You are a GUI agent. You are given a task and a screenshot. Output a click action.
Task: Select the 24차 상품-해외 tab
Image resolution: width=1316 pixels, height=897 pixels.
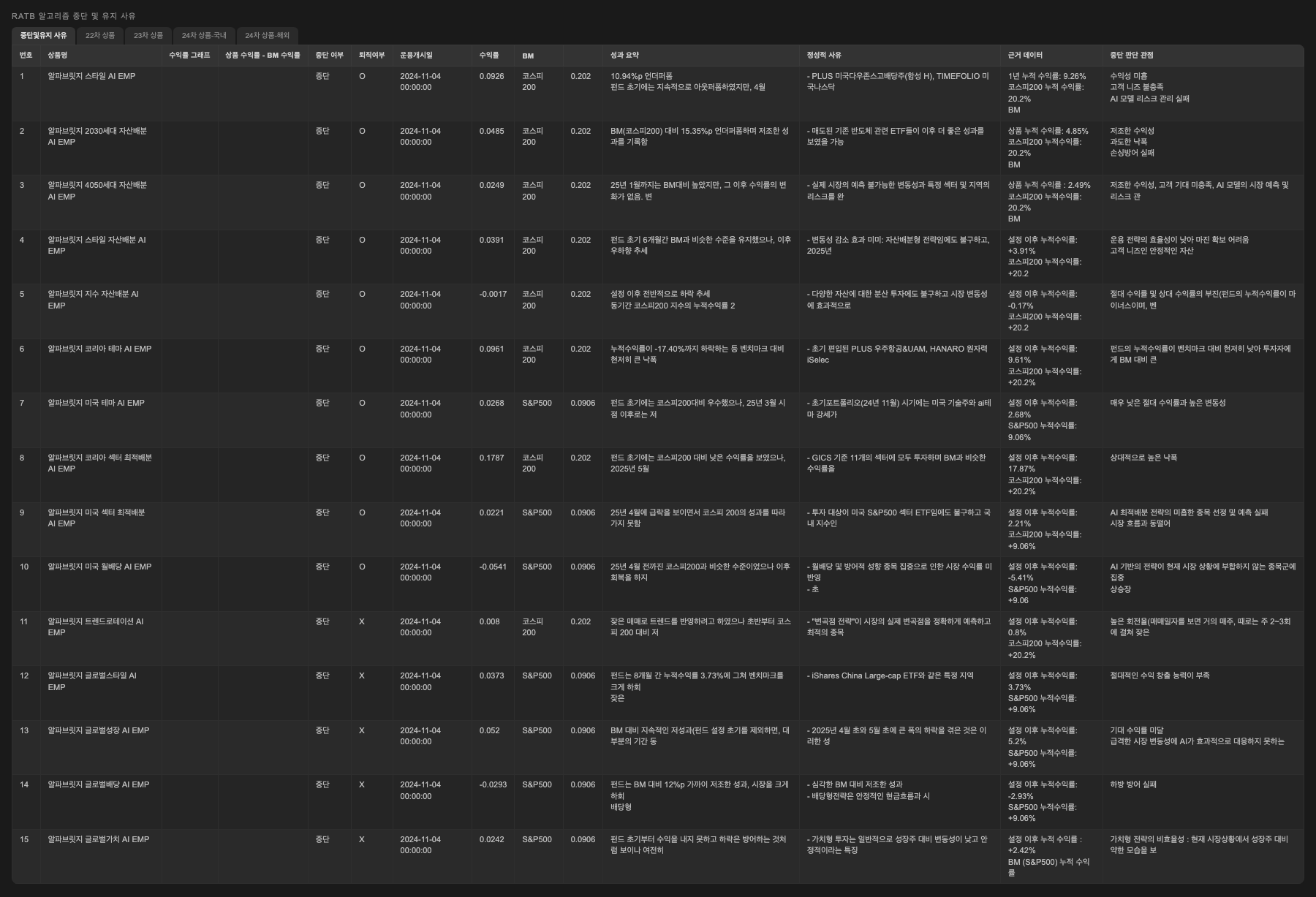[268, 36]
